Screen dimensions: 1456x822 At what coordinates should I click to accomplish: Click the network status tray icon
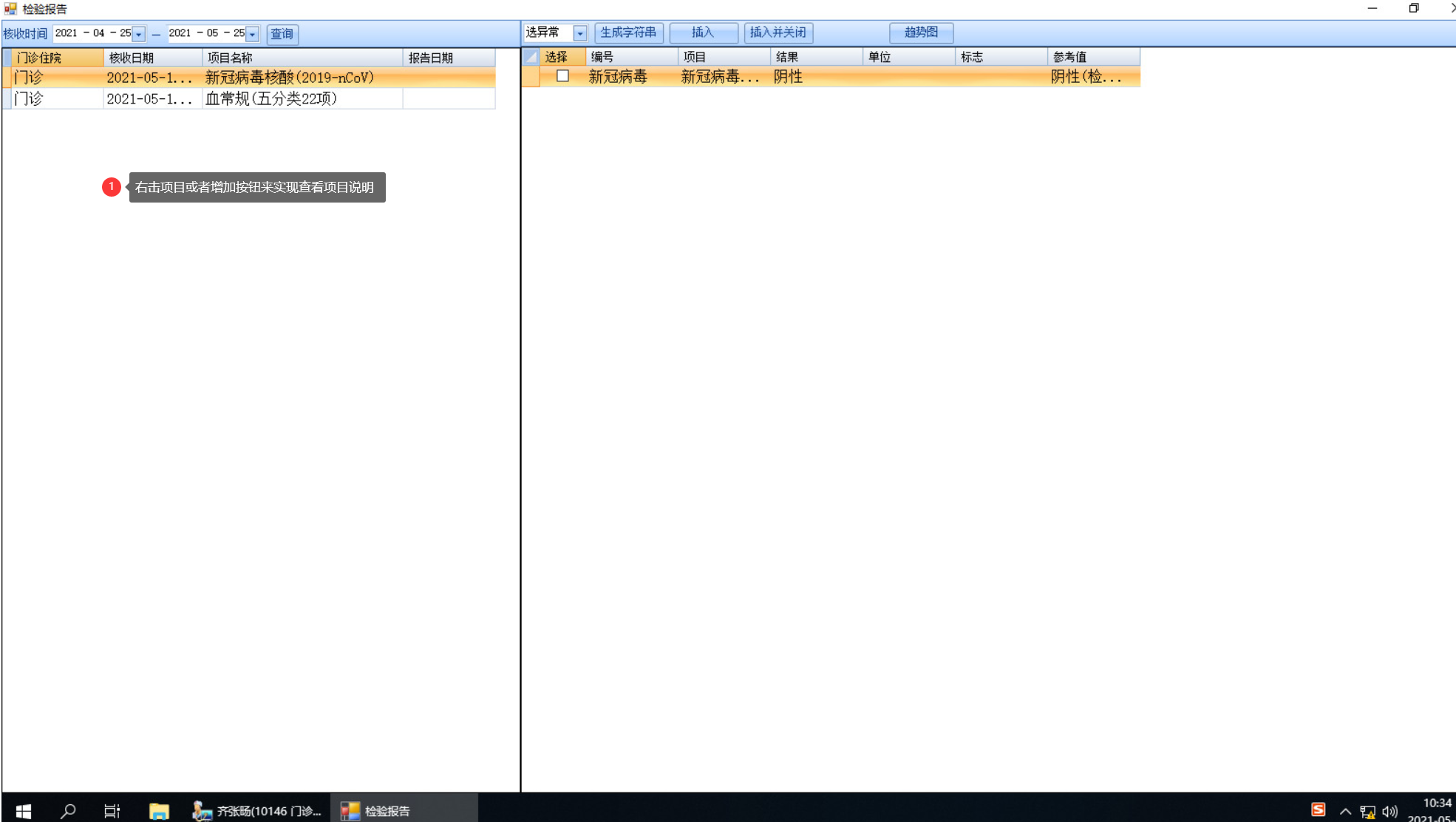pyautogui.click(x=1367, y=812)
